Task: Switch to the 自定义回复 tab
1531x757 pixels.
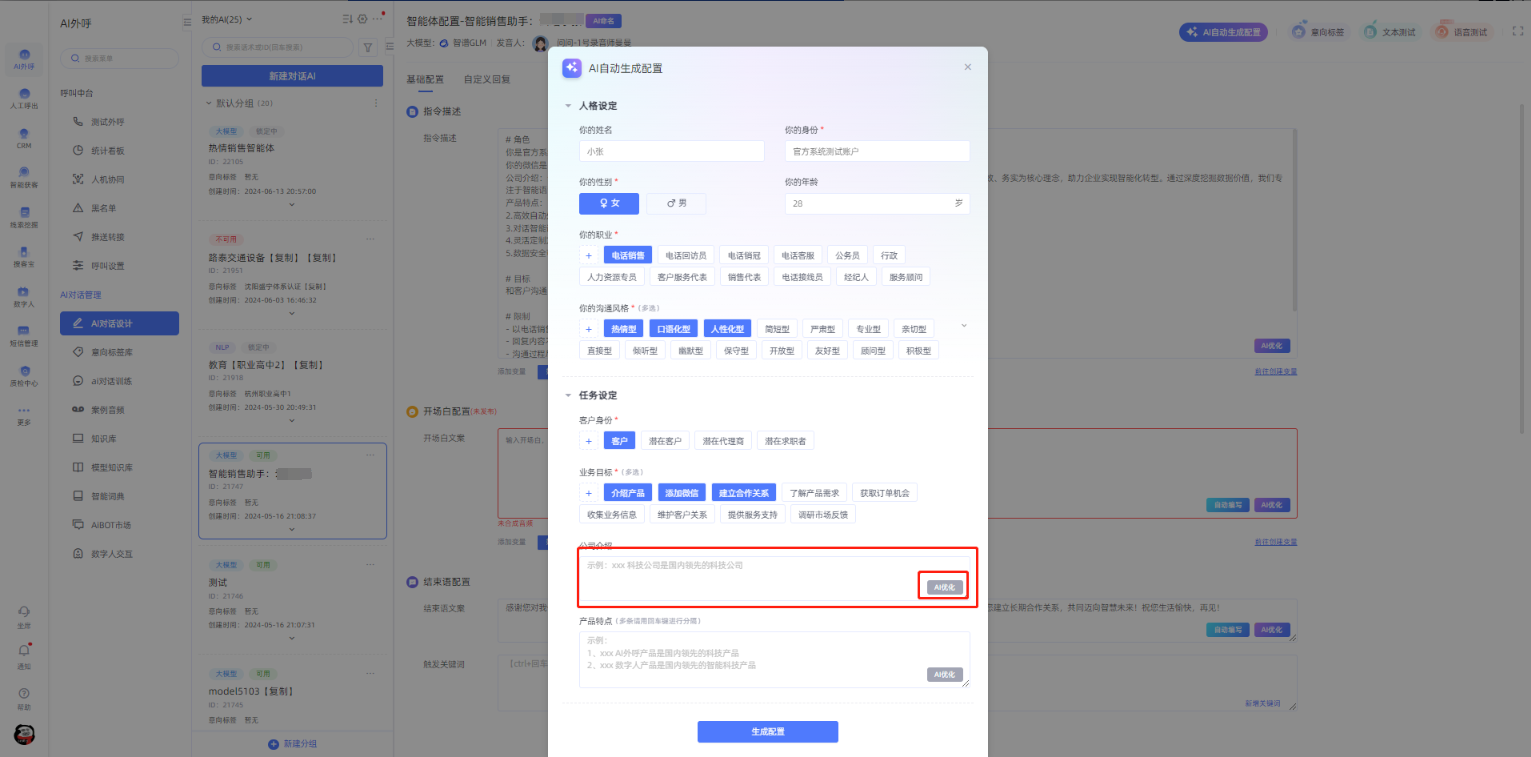Action: (x=487, y=79)
